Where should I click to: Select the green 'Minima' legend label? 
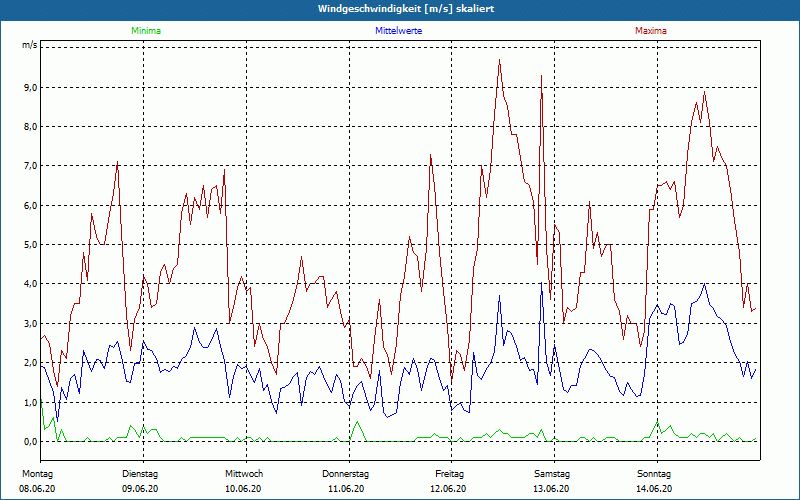tap(146, 31)
